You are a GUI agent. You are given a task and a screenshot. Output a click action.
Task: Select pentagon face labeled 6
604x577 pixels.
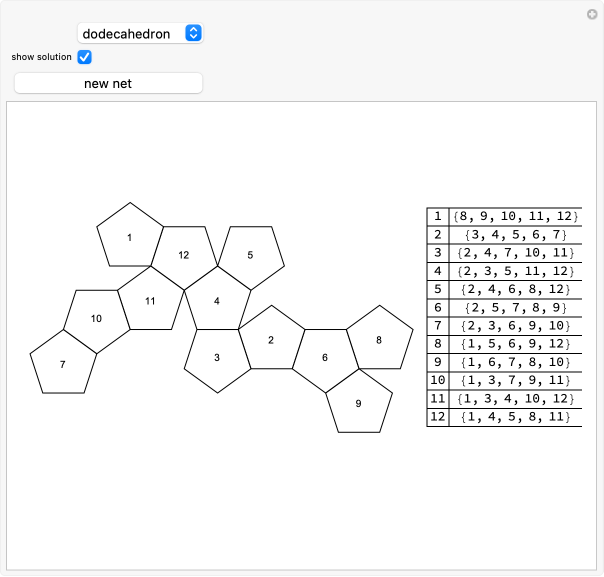(x=325, y=358)
